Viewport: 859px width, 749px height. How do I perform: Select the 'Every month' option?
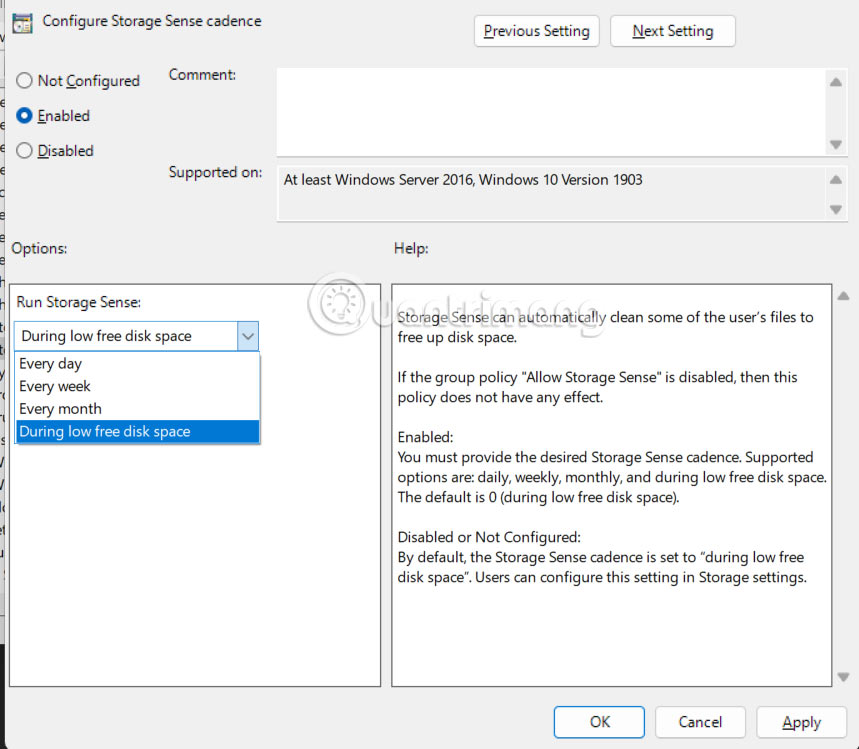(60, 409)
